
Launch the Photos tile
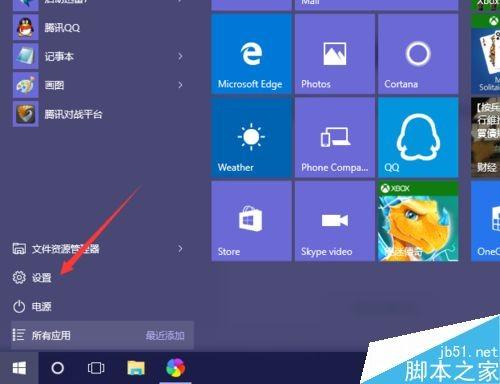[x=335, y=54]
